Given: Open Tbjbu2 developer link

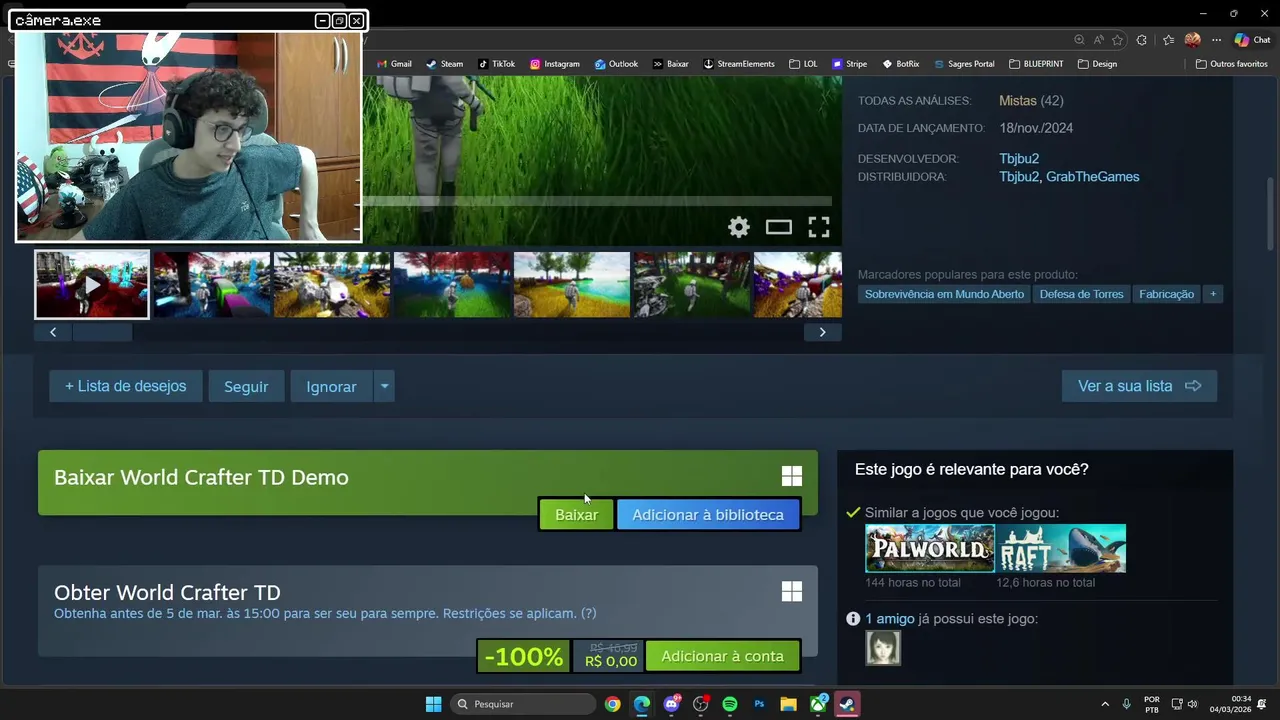Looking at the screenshot, I should click(x=1019, y=159).
